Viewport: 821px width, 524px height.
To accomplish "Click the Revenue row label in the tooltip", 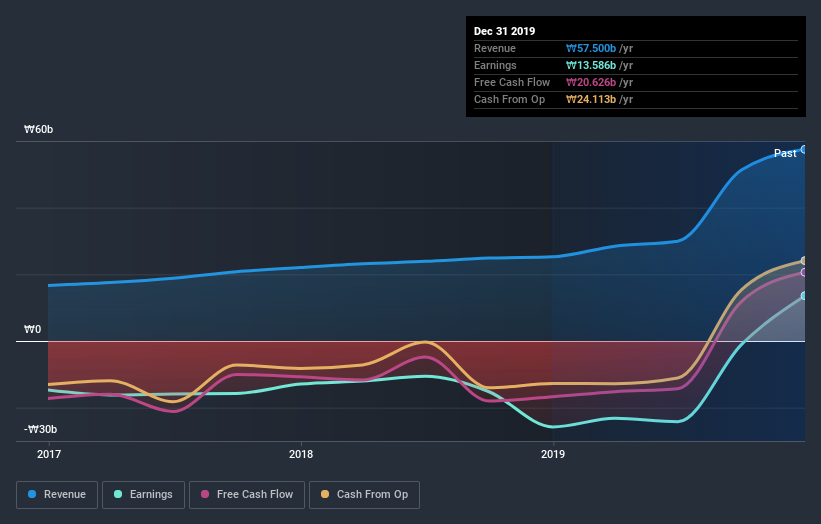I will click(495, 48).
